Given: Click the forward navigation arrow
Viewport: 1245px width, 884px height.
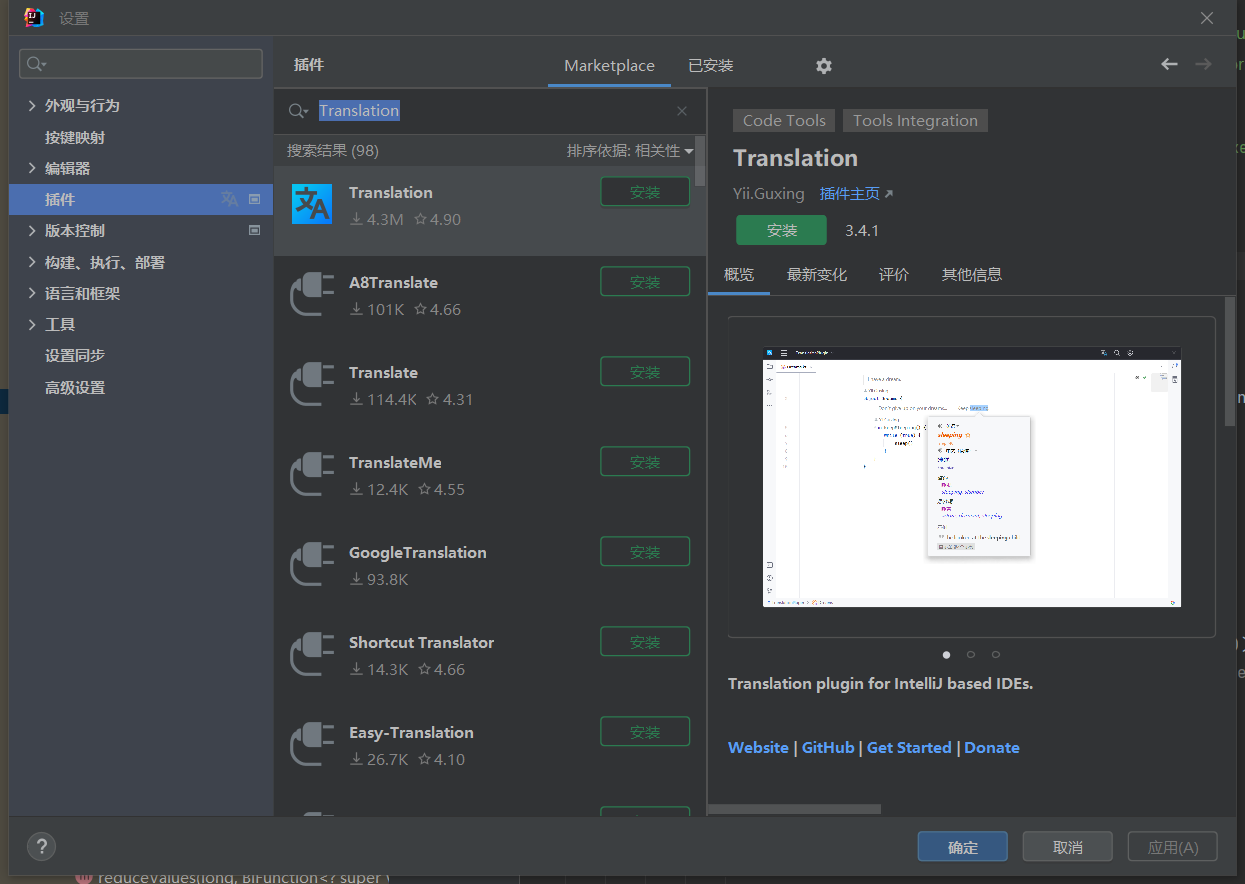Looking at the screenshot, I should pos(1203,64).
